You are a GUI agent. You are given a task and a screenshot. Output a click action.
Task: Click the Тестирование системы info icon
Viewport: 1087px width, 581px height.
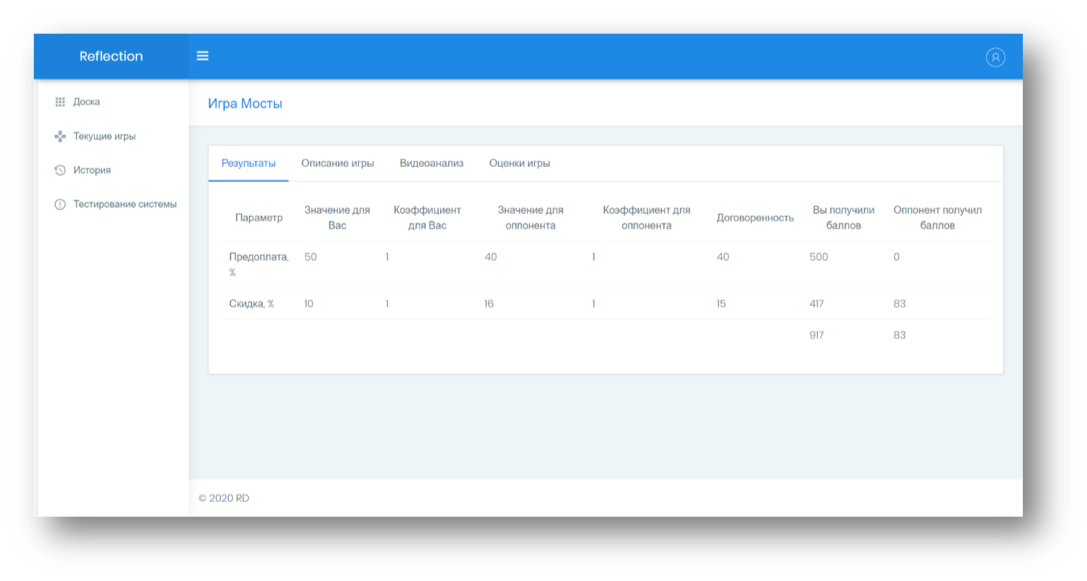(x=60, y=204)
